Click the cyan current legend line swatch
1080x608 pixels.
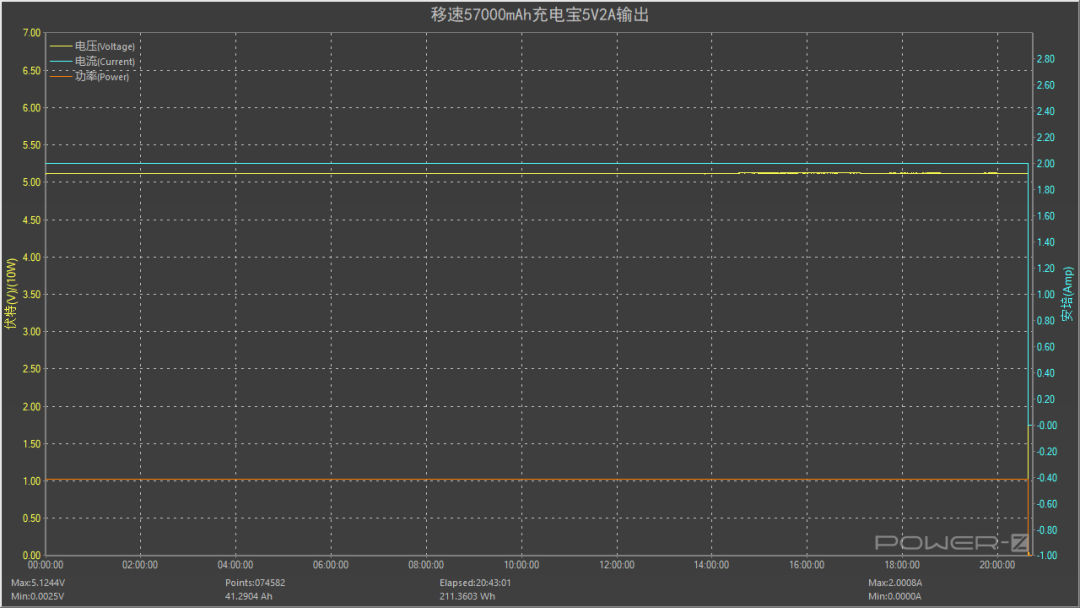pos(61,61)
